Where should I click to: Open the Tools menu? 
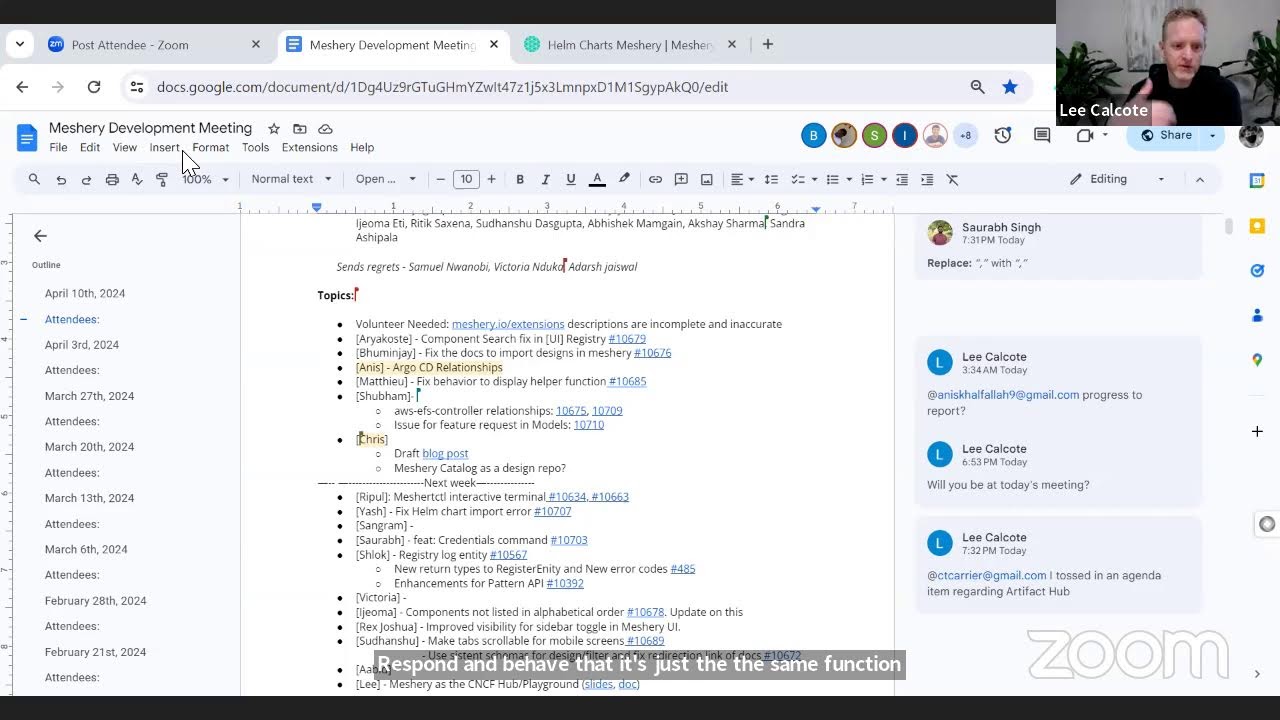(255, 147)
